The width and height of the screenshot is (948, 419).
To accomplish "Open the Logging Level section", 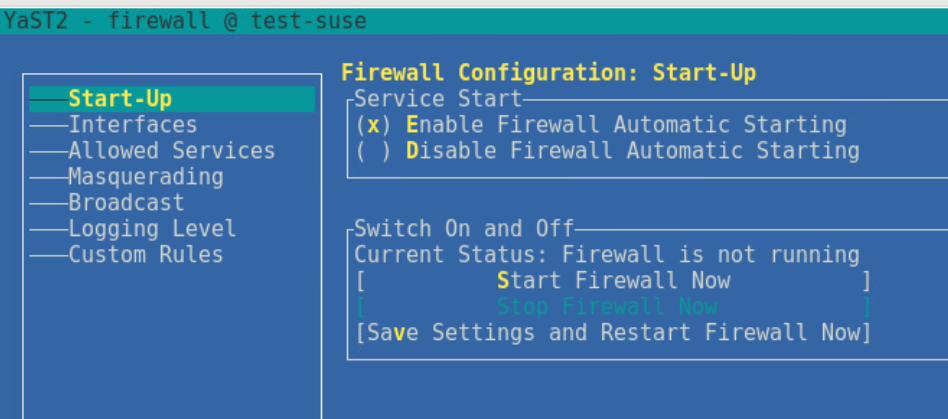I will click(x=152, y=229).
